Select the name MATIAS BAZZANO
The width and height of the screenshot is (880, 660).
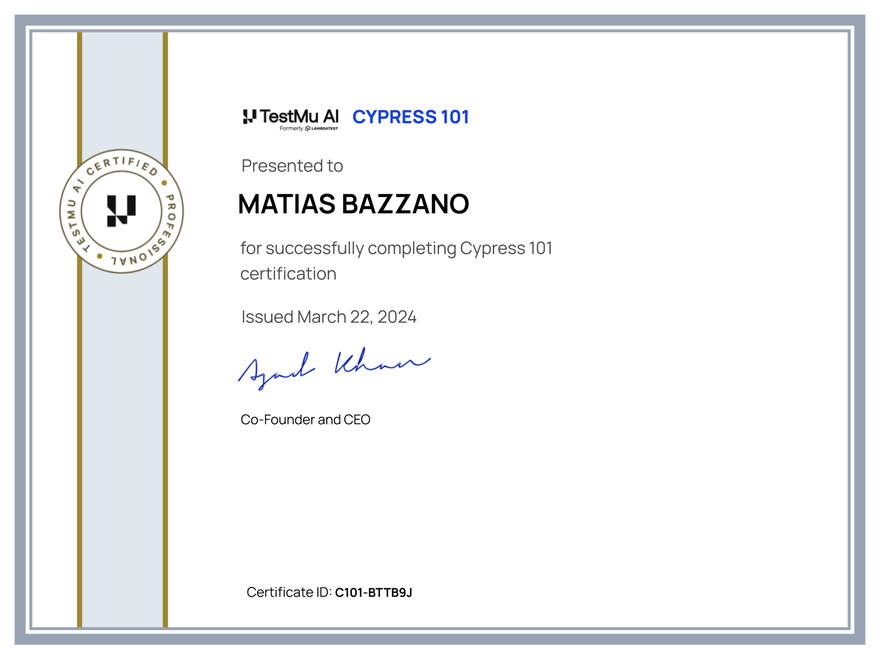(354, 204)
